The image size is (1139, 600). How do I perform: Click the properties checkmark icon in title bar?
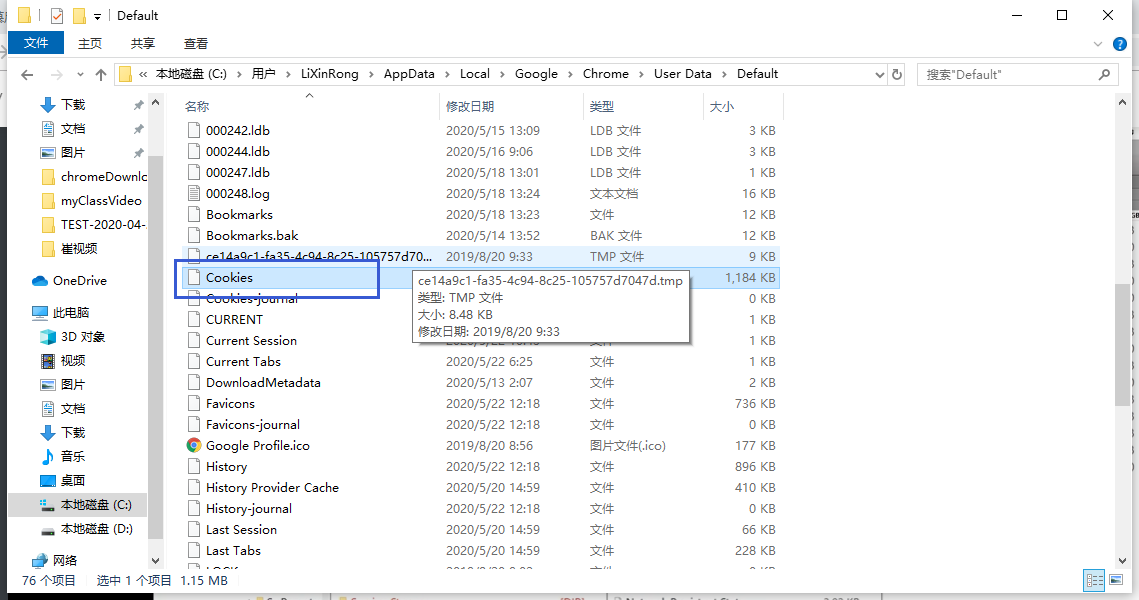(57, 15)
